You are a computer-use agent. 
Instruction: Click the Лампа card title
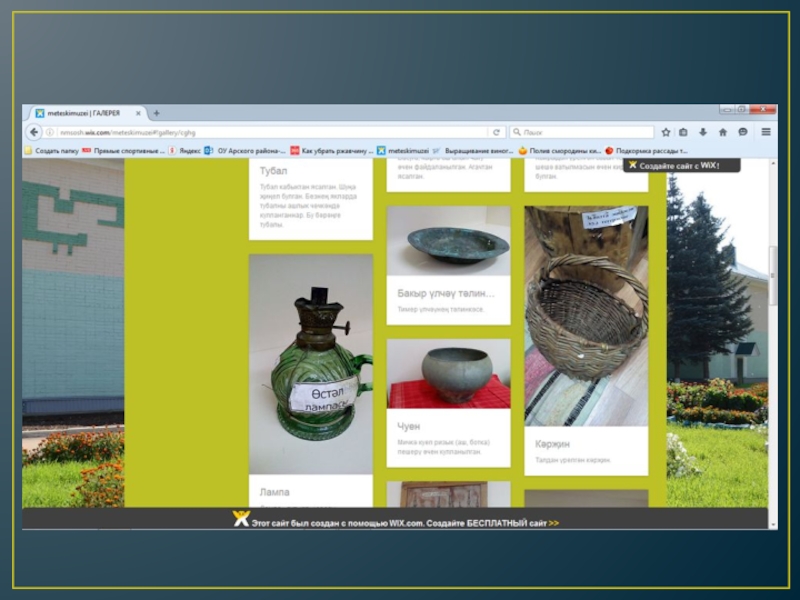tap(274, 492)
